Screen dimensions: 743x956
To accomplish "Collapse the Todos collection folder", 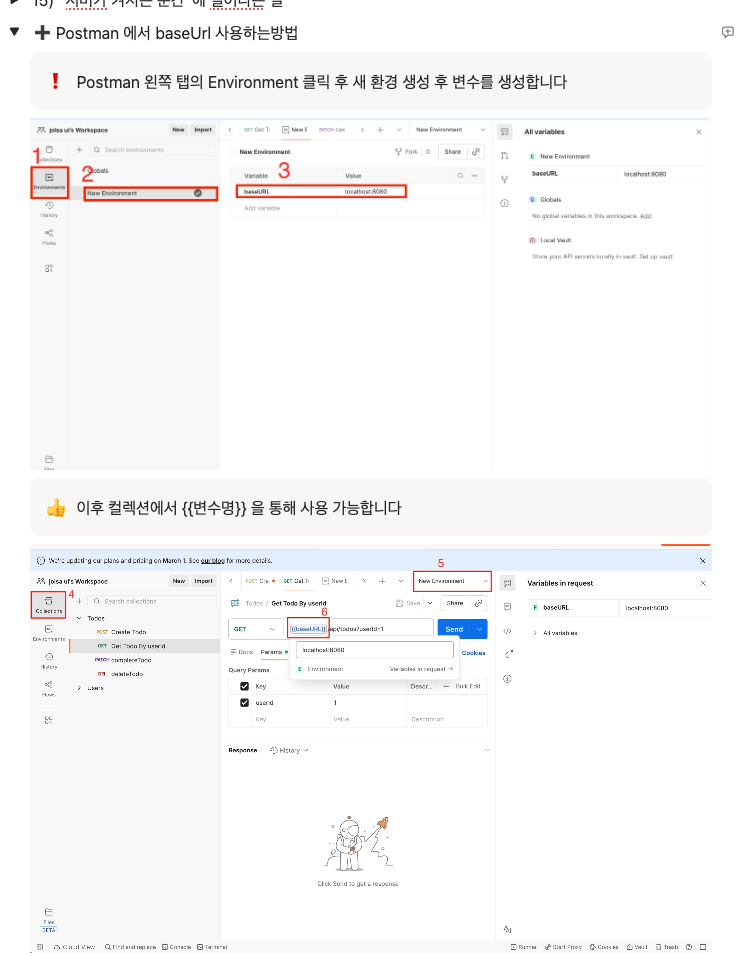I will click(x=79, y=618).
